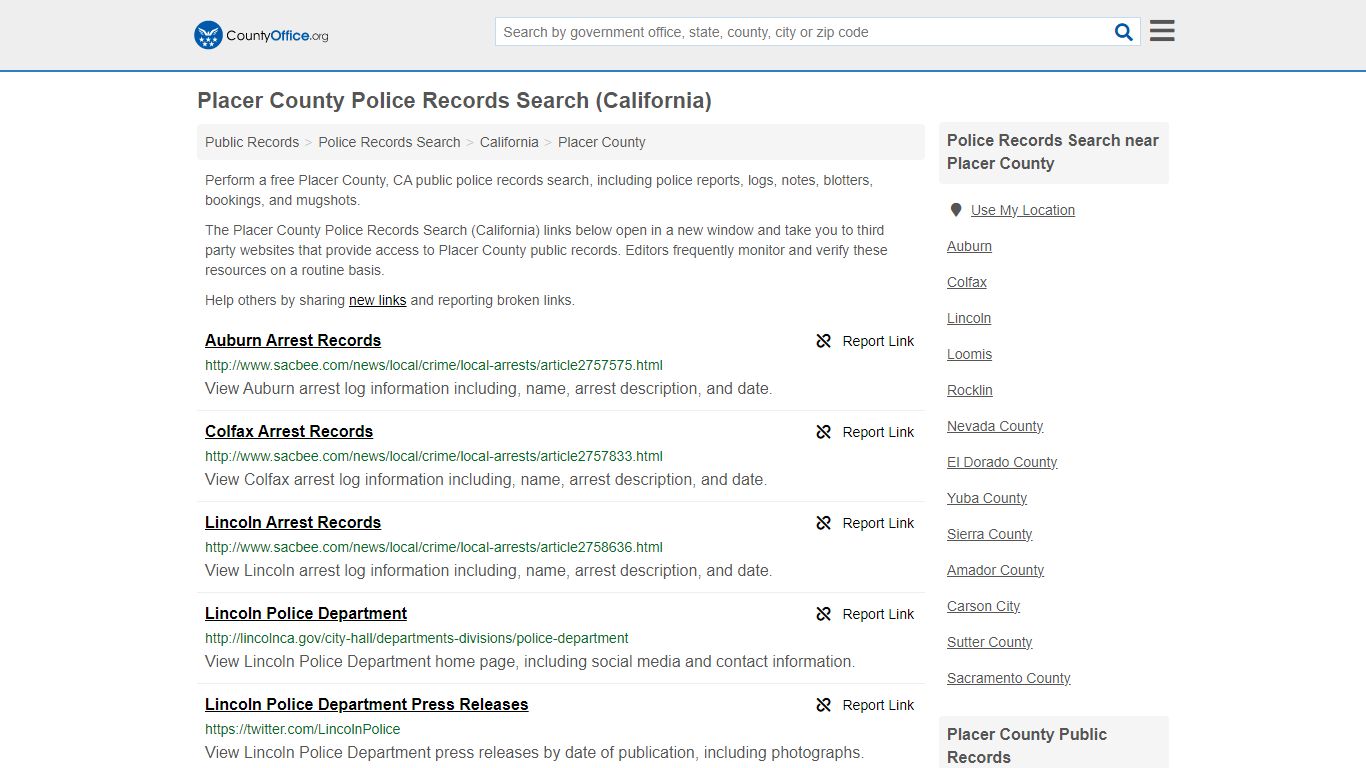This screenshot has width=1366, height=768.
Task: Visit sacbee article2757575 URL
Action: coord(434,365)
